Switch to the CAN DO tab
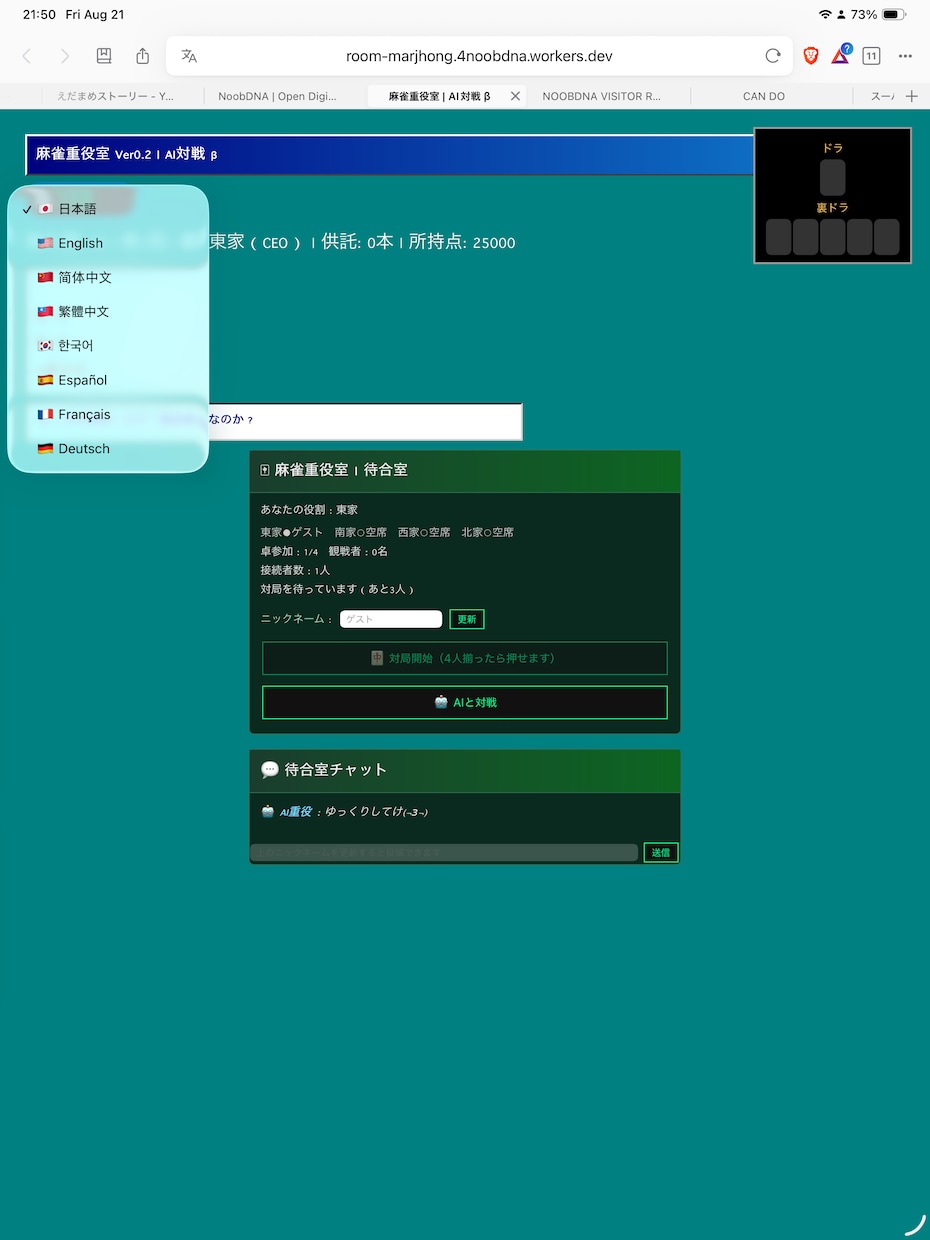Viewport: 930px width, 1240px height. pyautogui.click(x=764, y=96)
